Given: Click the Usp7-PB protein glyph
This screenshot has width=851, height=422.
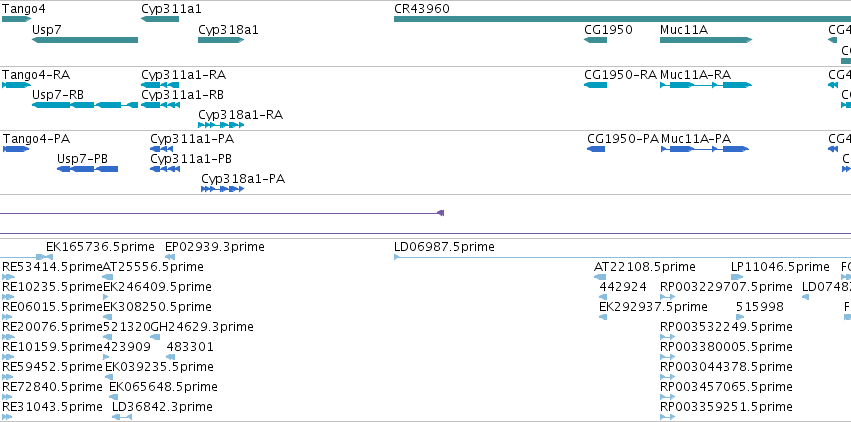Looking at the screenshot, I should tap(87, 169).
